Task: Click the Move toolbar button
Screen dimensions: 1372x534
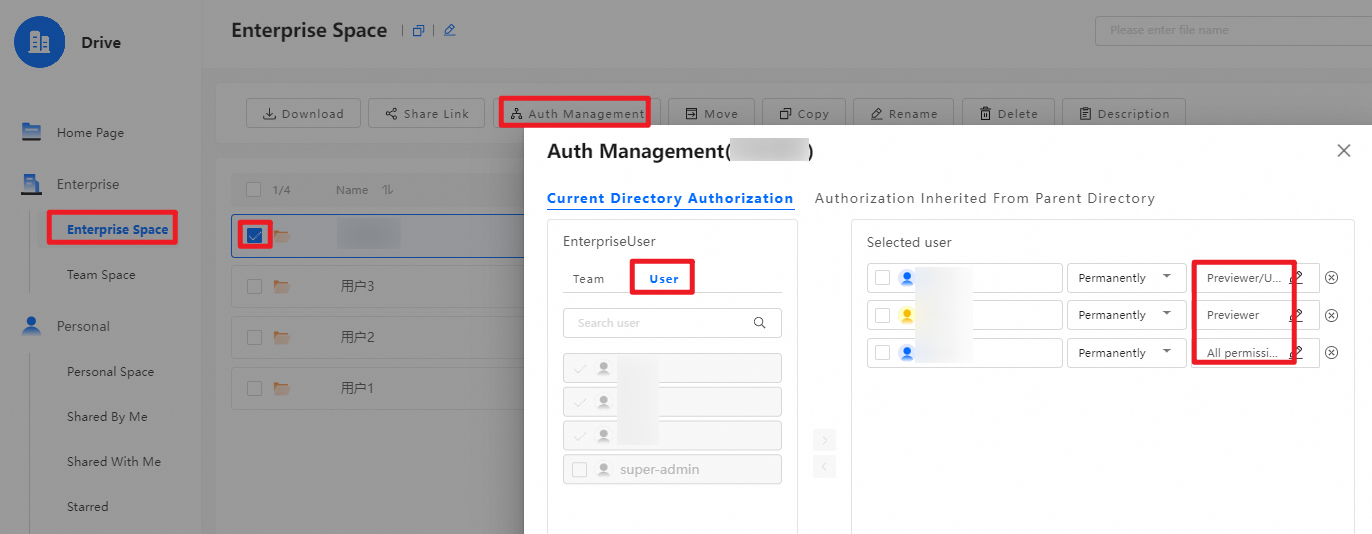Action: [711, 114]
